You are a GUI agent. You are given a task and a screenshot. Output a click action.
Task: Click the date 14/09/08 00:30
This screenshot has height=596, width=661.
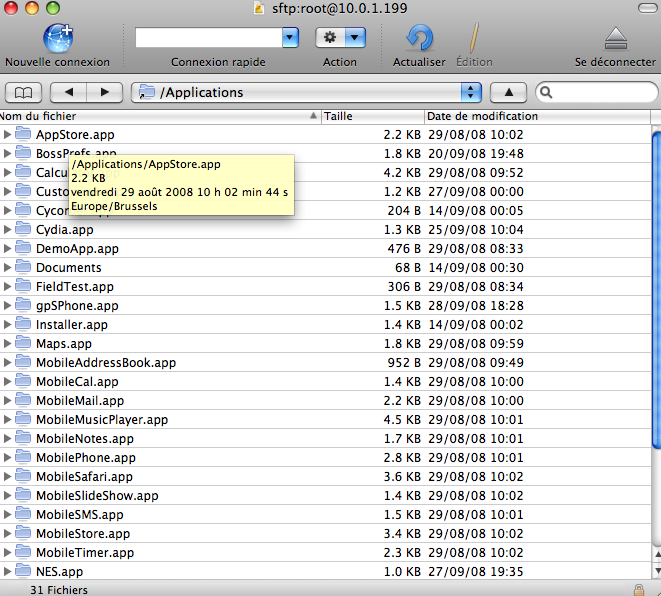click(x=476, y=268)
